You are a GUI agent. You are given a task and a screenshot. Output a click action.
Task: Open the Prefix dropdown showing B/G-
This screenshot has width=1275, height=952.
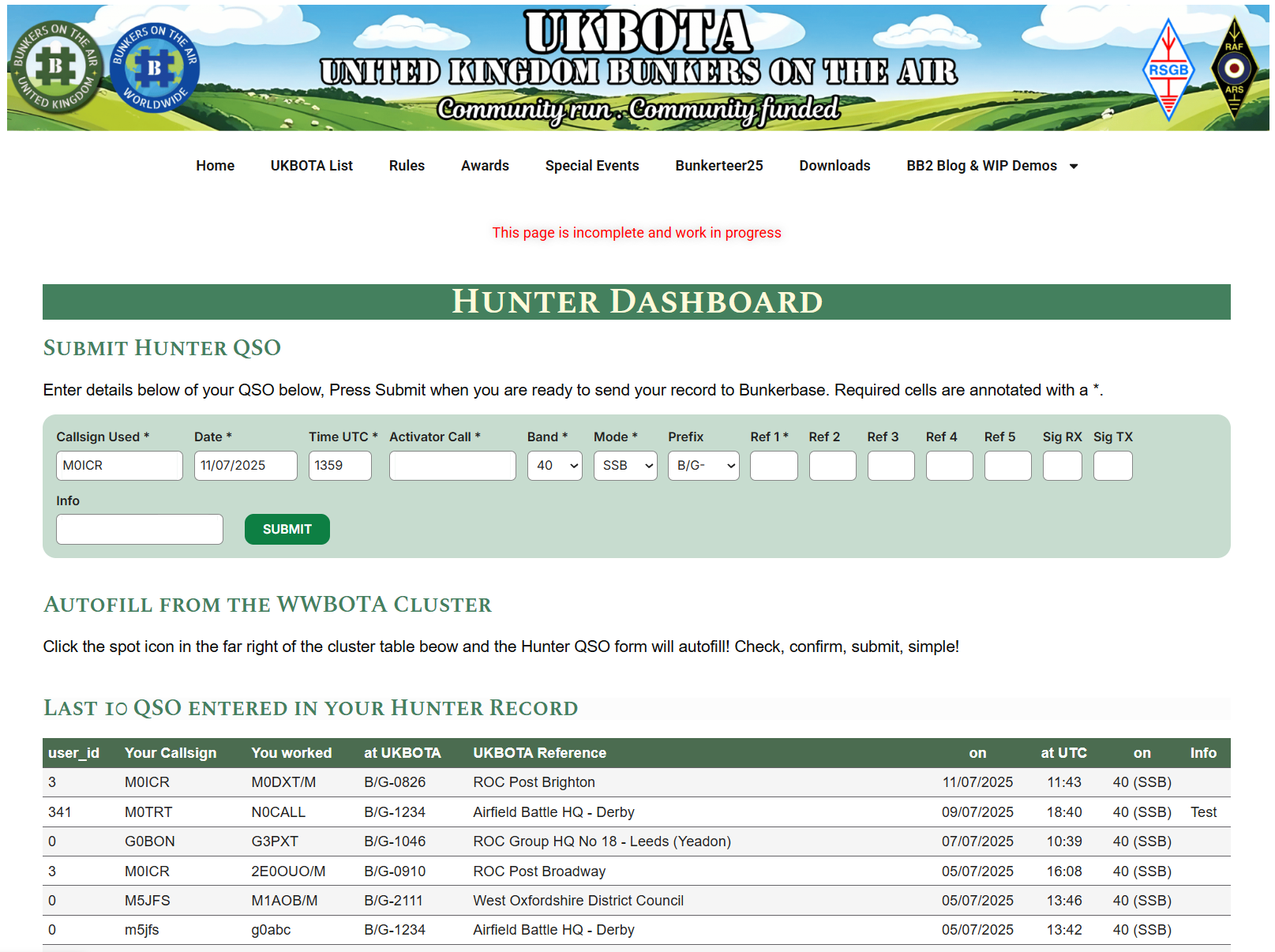[x=703, y=466]
